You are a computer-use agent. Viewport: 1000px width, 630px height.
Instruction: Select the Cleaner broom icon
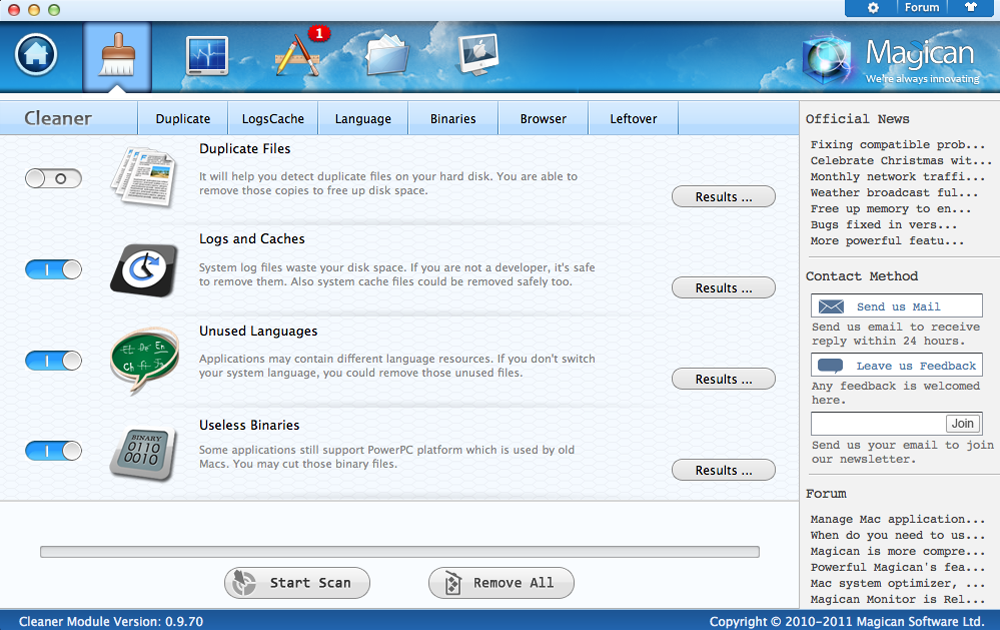point(117,56)
